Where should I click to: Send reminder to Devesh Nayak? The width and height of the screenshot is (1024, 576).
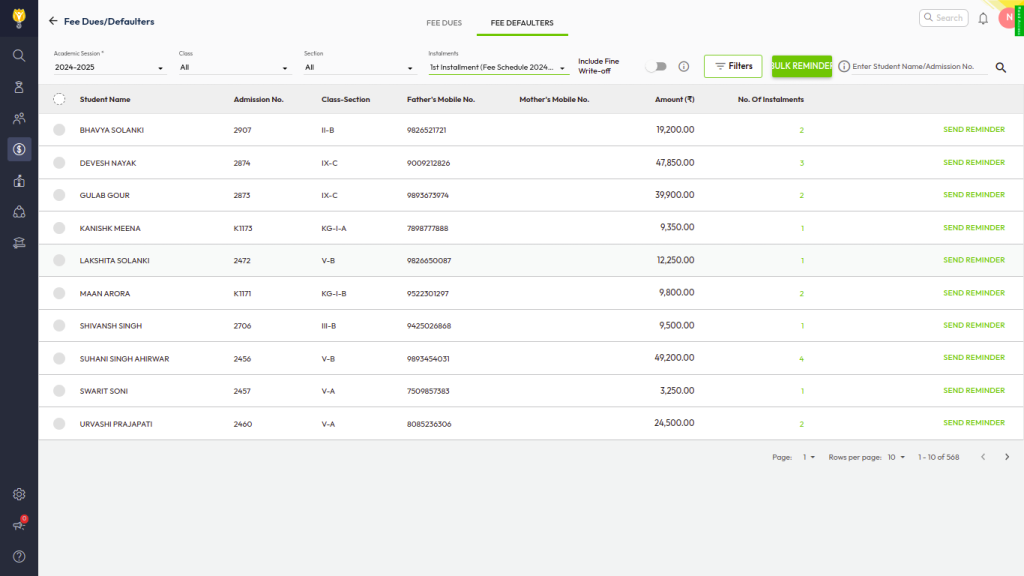click(974, 162)
